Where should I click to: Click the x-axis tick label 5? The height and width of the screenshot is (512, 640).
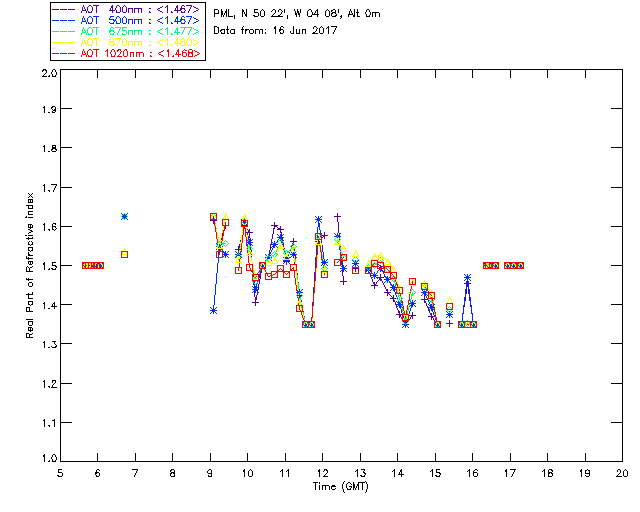(60, 473)
